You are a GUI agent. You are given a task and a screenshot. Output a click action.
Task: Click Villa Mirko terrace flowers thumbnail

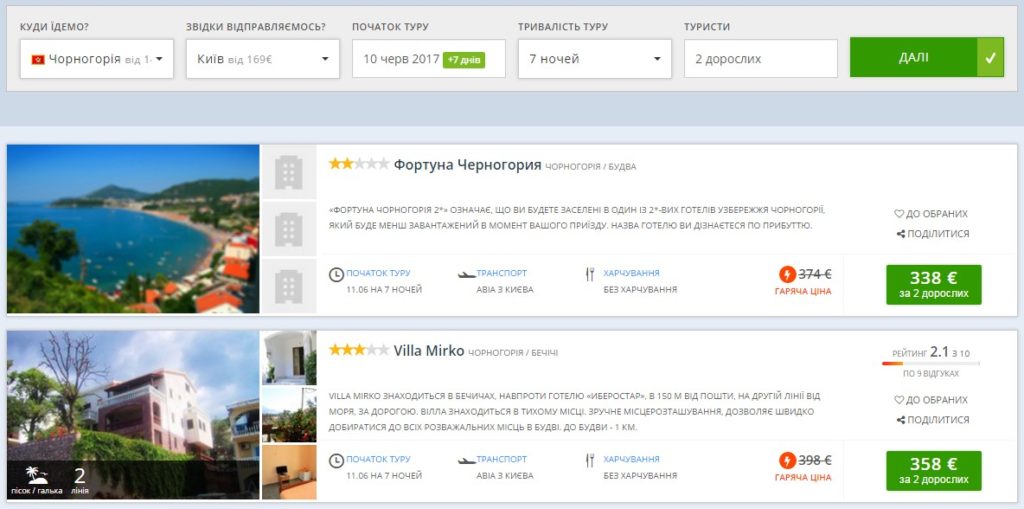pos(289,414)
